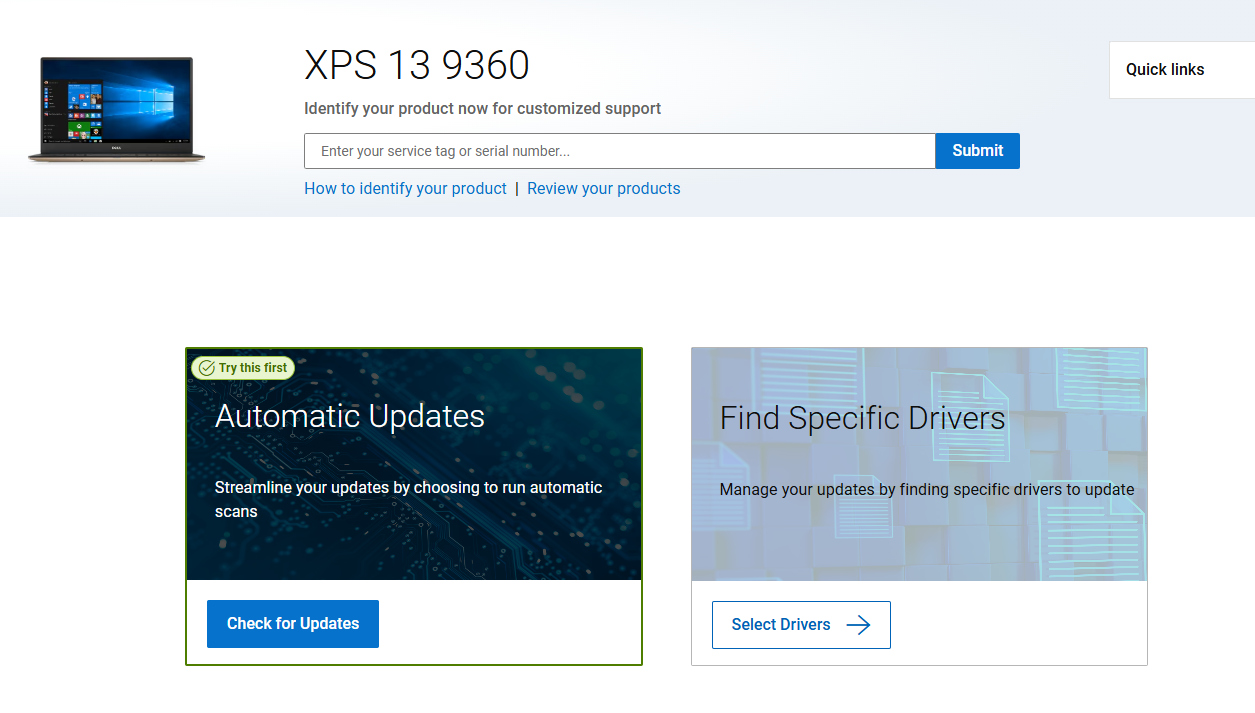Open the Review your products link

(603, 188)
